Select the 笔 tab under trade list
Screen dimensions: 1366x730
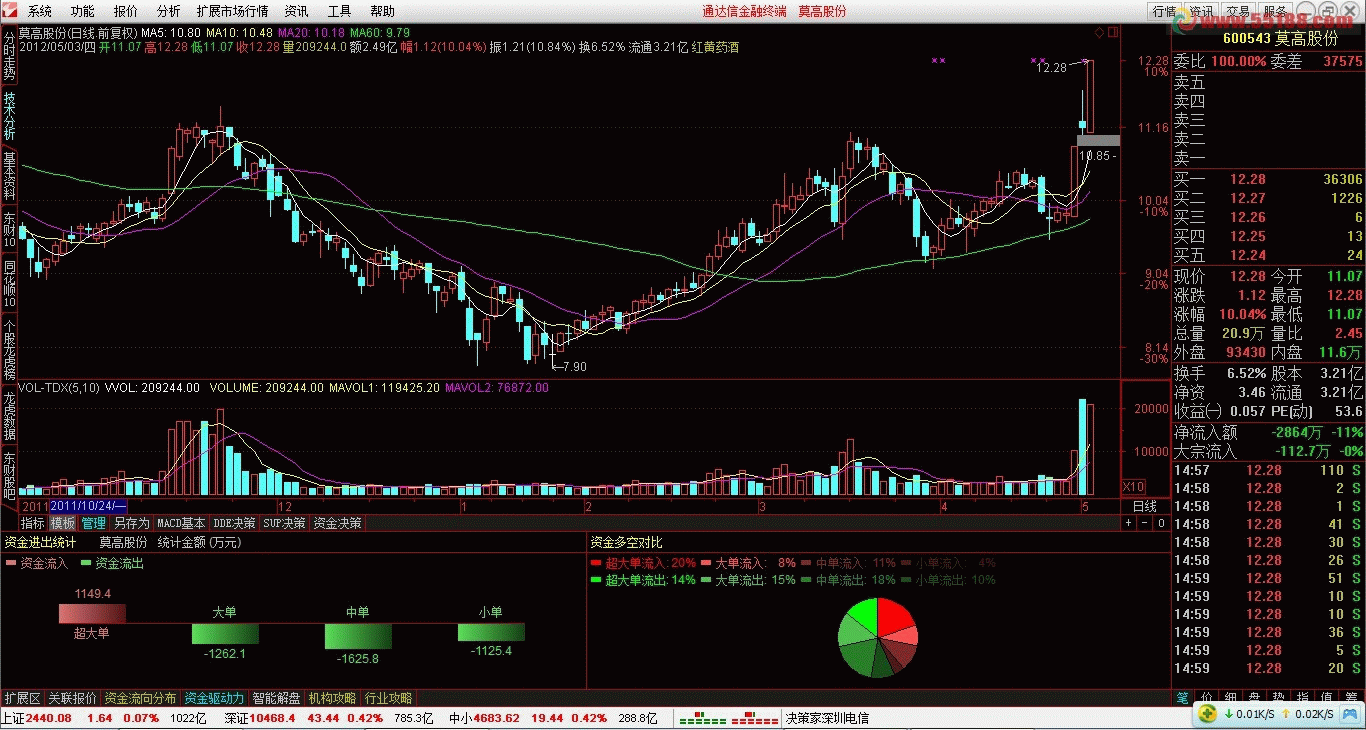pyautogui.click(x=1183, y=696)
